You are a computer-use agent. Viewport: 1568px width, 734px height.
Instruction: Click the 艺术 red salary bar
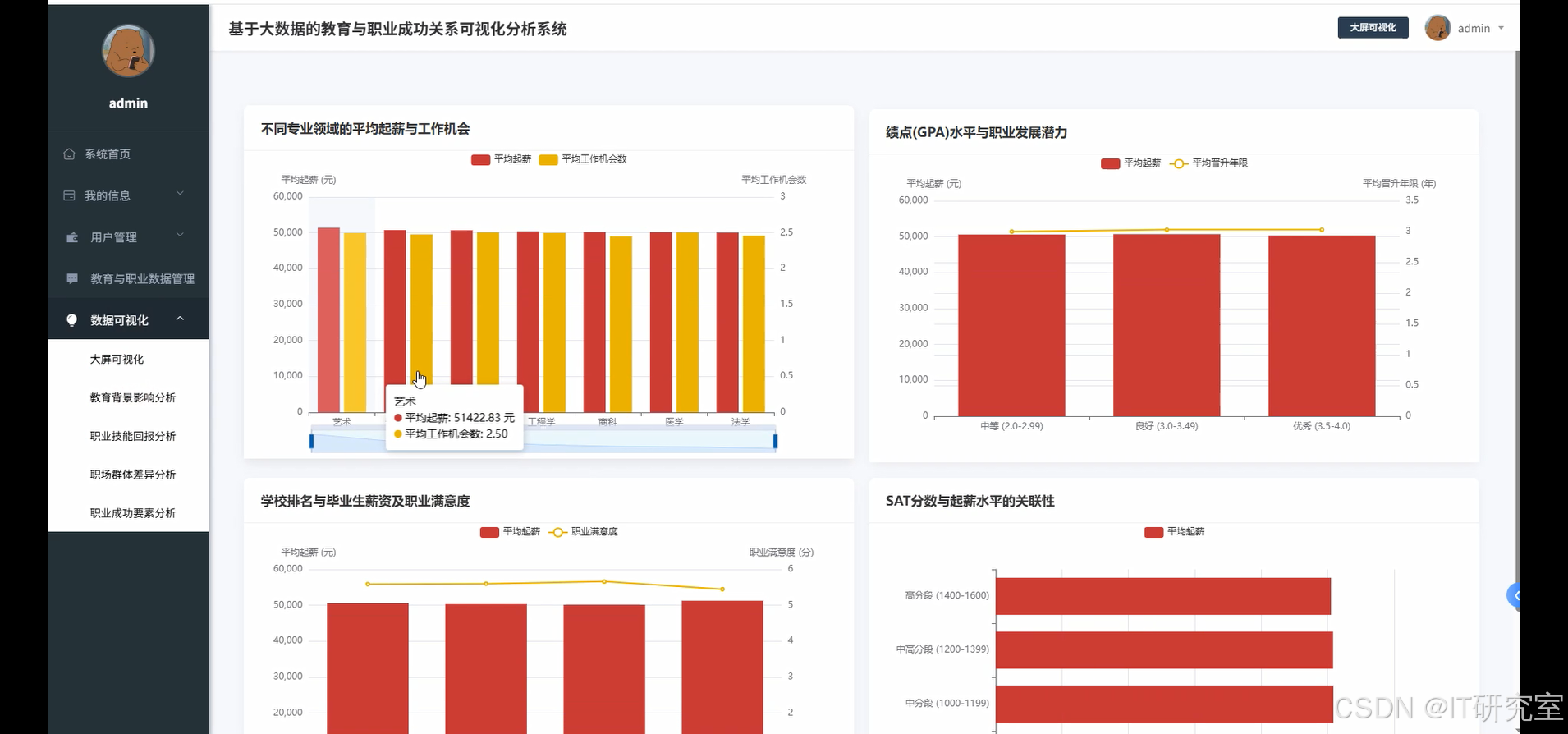[328, 320]
